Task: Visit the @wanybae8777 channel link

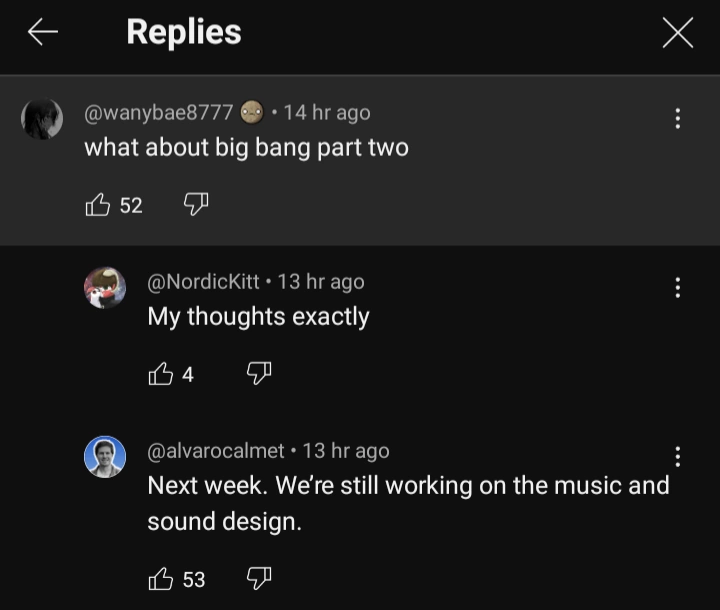Action: pyautogui.click(x=159, y=113)
